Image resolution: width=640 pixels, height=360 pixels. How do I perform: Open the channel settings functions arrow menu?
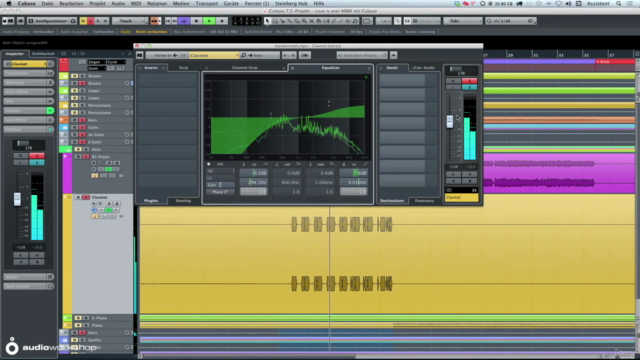393,55
